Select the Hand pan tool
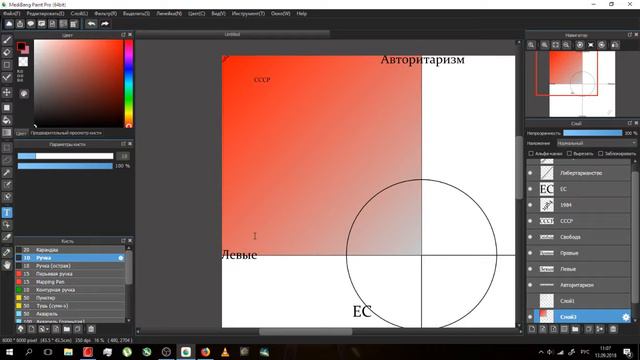This screenshot has height=360, width=640. click(7, 265)
